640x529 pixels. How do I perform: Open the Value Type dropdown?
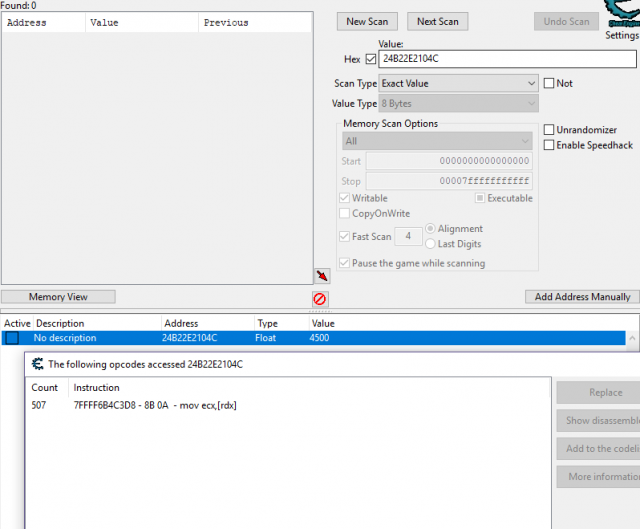(458, 104)
